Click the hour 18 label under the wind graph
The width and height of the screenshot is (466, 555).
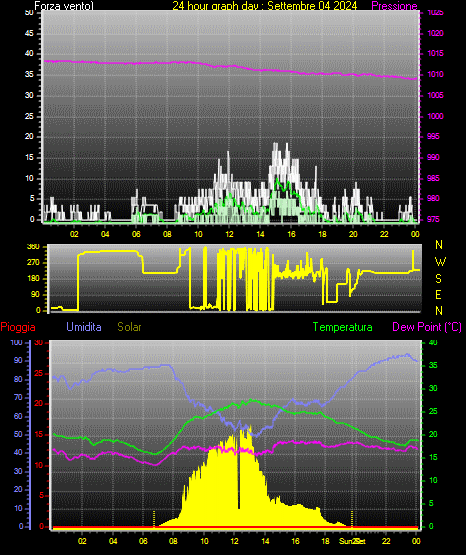(x=322, y=234)
